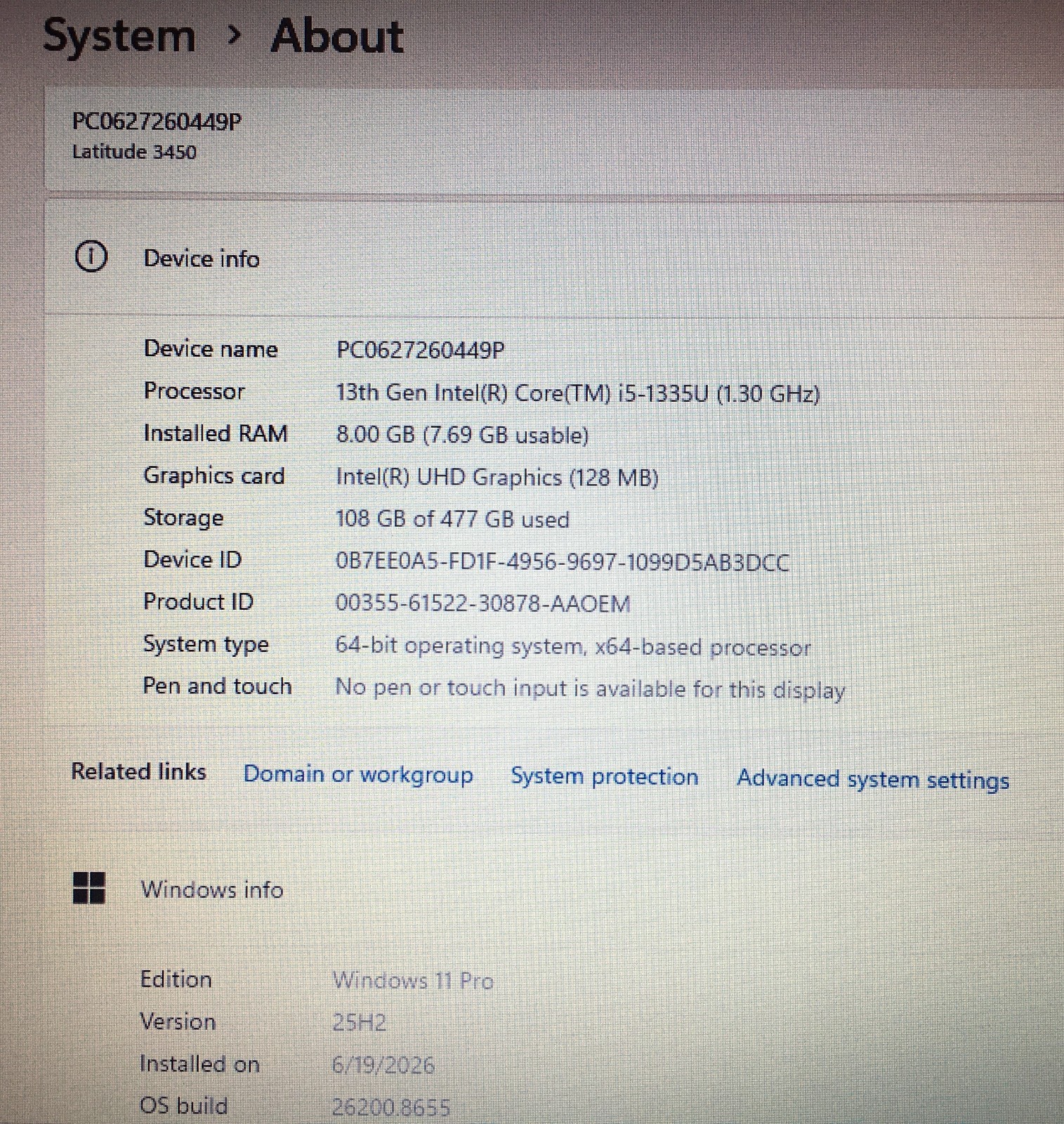The image size is (1064, 1124).
Task: Go back to System in breadcrumb
Action: click(x=119, y=37)
